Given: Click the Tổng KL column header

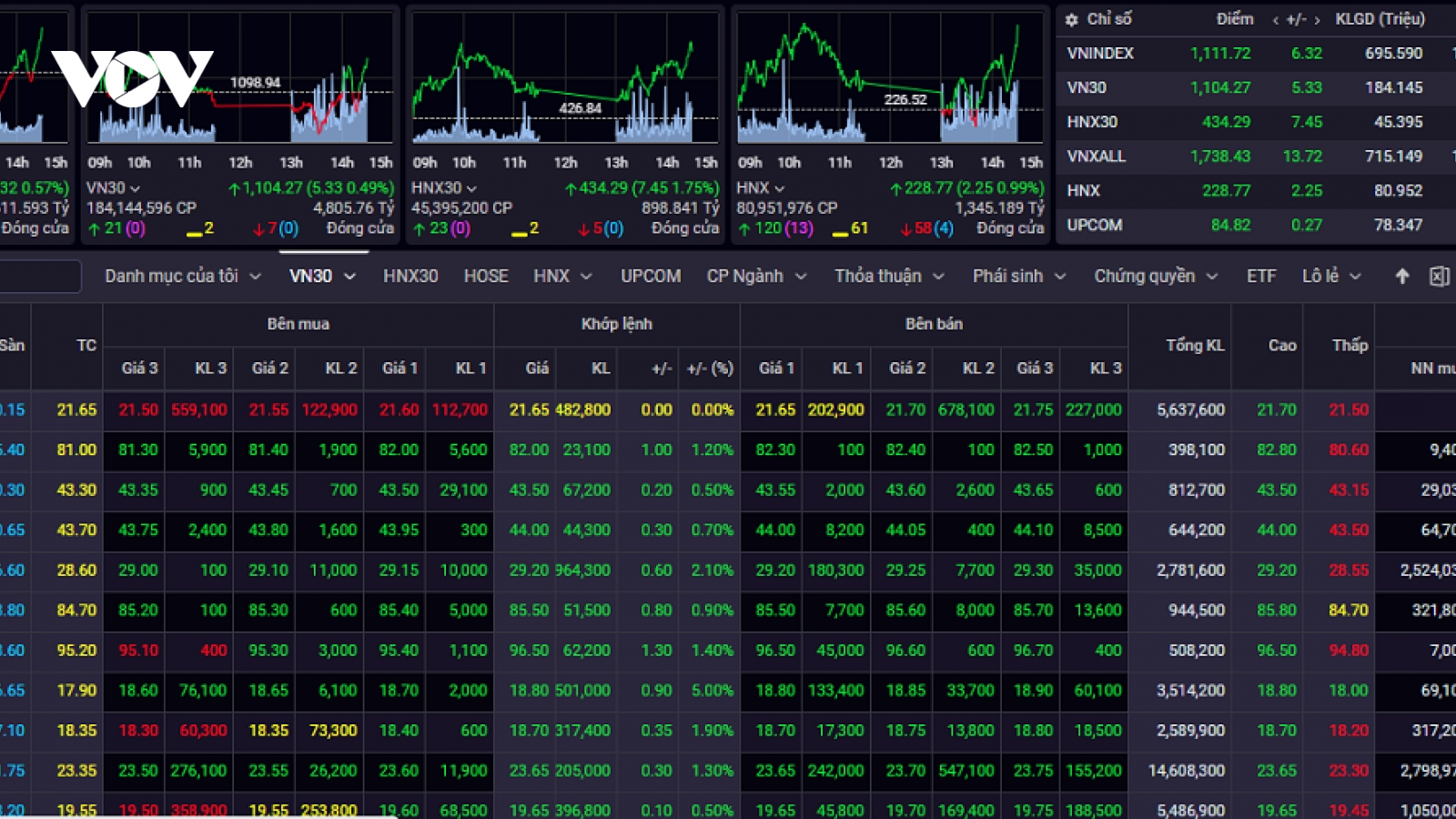Looking at the screenshot, I should tap(1195, 345).
